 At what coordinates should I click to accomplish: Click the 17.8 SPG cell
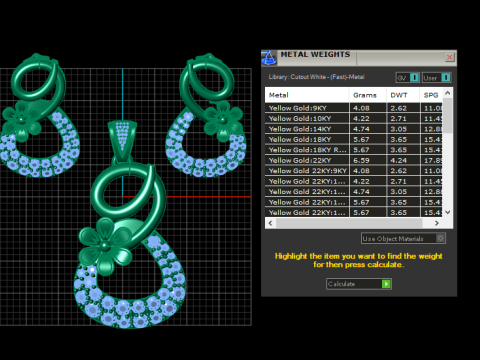(x=432, y=160)
